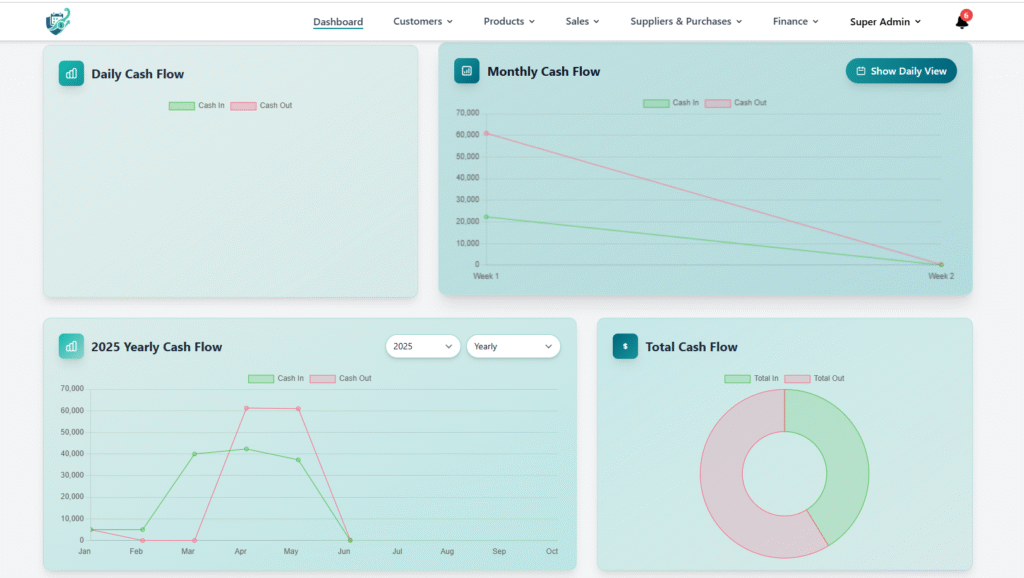Open the 2025 year dropdown
Viewport: 1024px width, 578px height.
coord(422,346)
